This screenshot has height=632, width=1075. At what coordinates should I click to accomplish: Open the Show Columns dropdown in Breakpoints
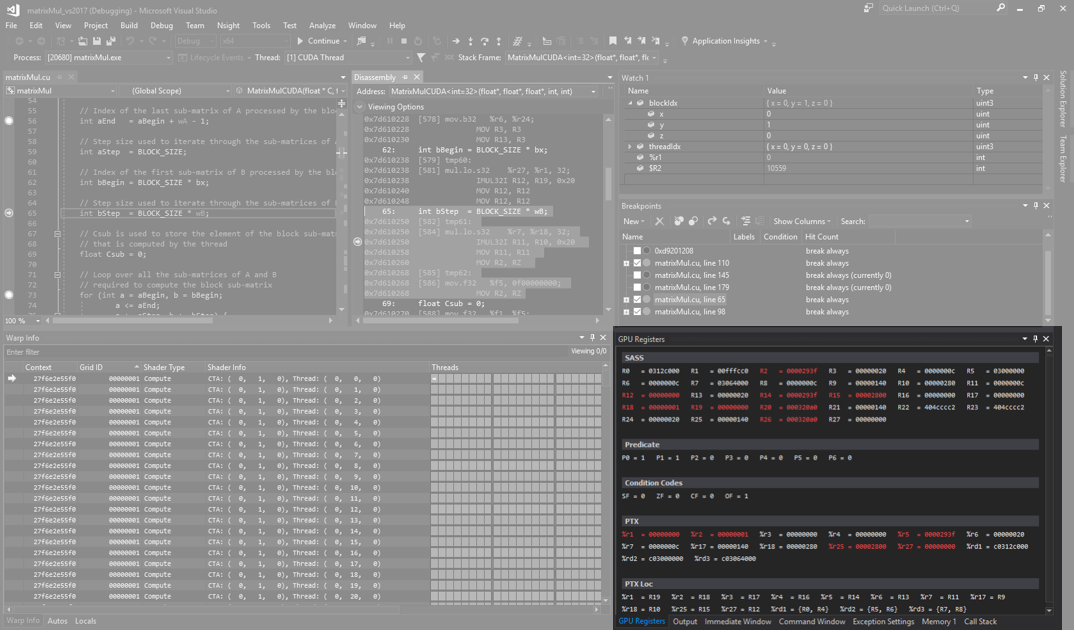coord(802,221)
